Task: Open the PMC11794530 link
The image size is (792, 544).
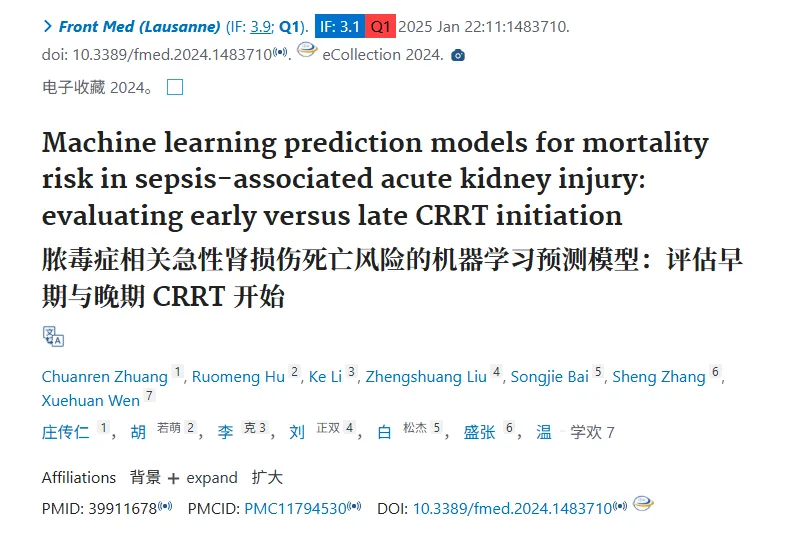Action: [x=295, y=508]
